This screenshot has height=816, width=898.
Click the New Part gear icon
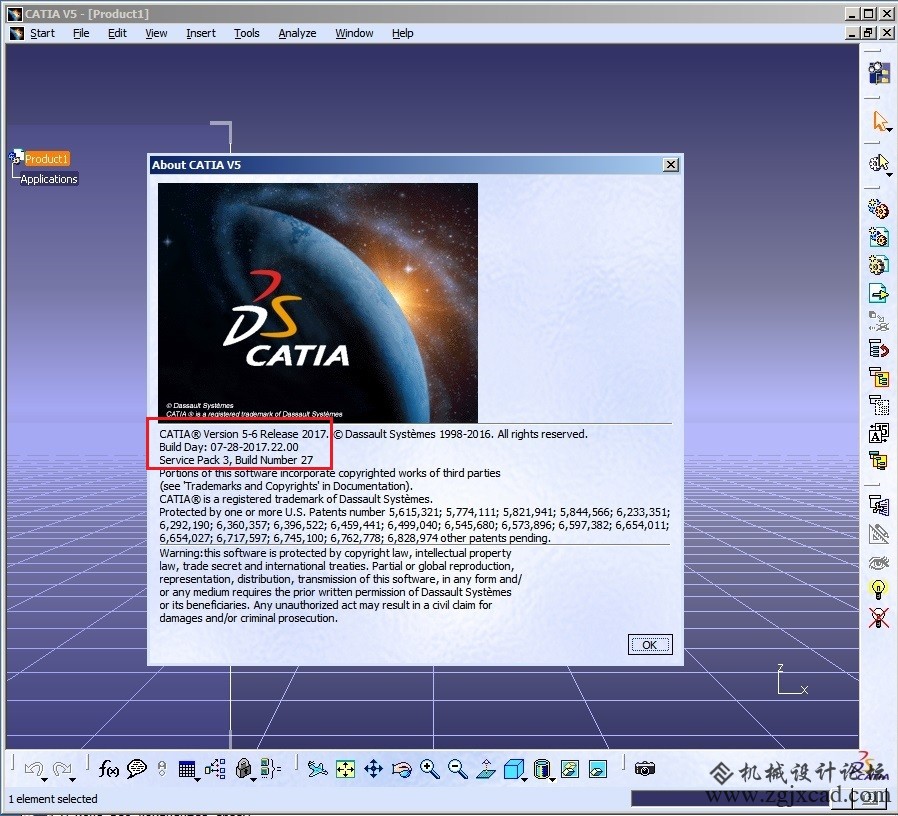coord(879,265)
